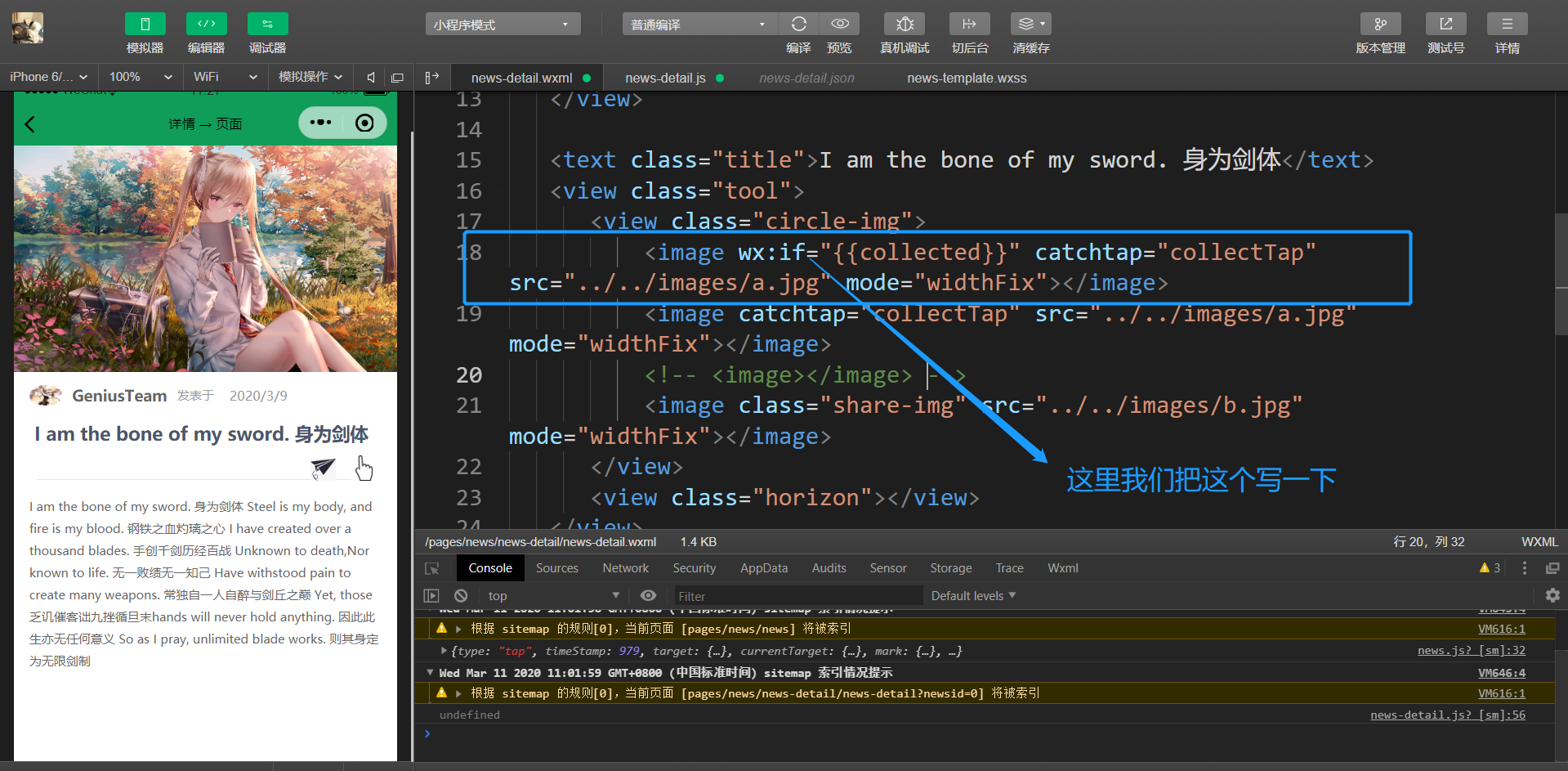Open the Wxml tab
This screenshot has height=771, width=1568.
1063,568
